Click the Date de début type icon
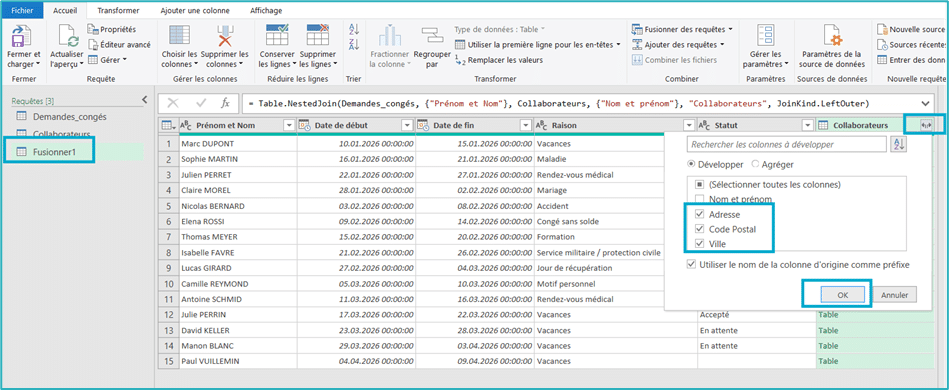949x390 pixels. pos(305,125)
